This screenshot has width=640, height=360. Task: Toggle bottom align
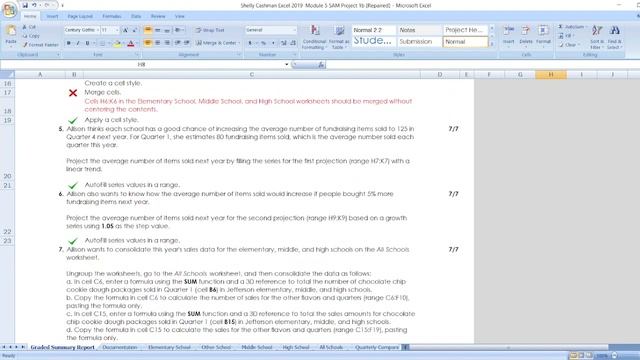(167, 30)
